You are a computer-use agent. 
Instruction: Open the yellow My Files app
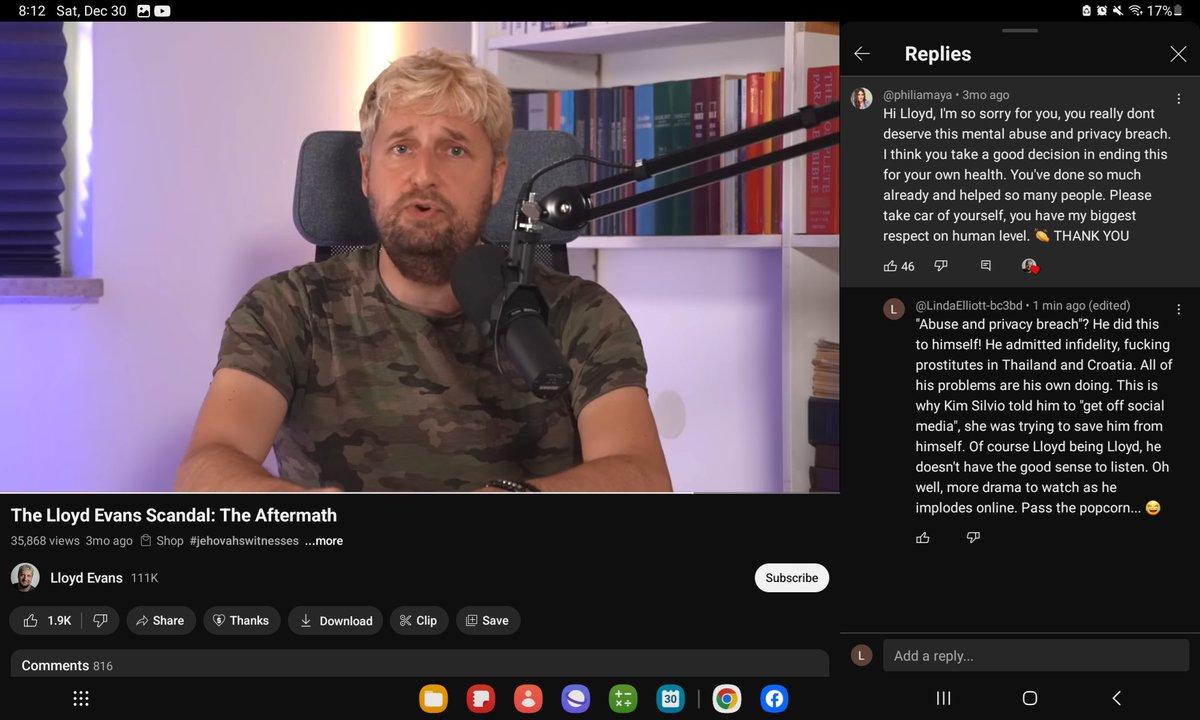pos(434,699)
